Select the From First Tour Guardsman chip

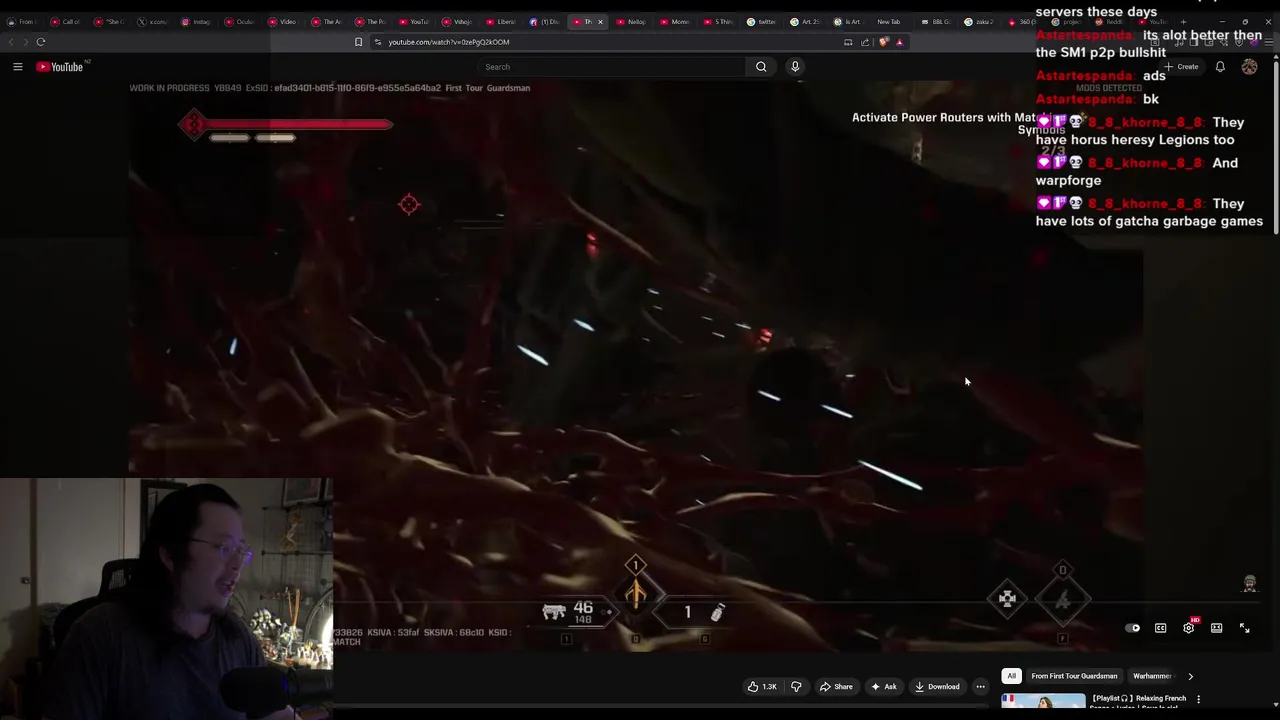tap(1074, 676)
